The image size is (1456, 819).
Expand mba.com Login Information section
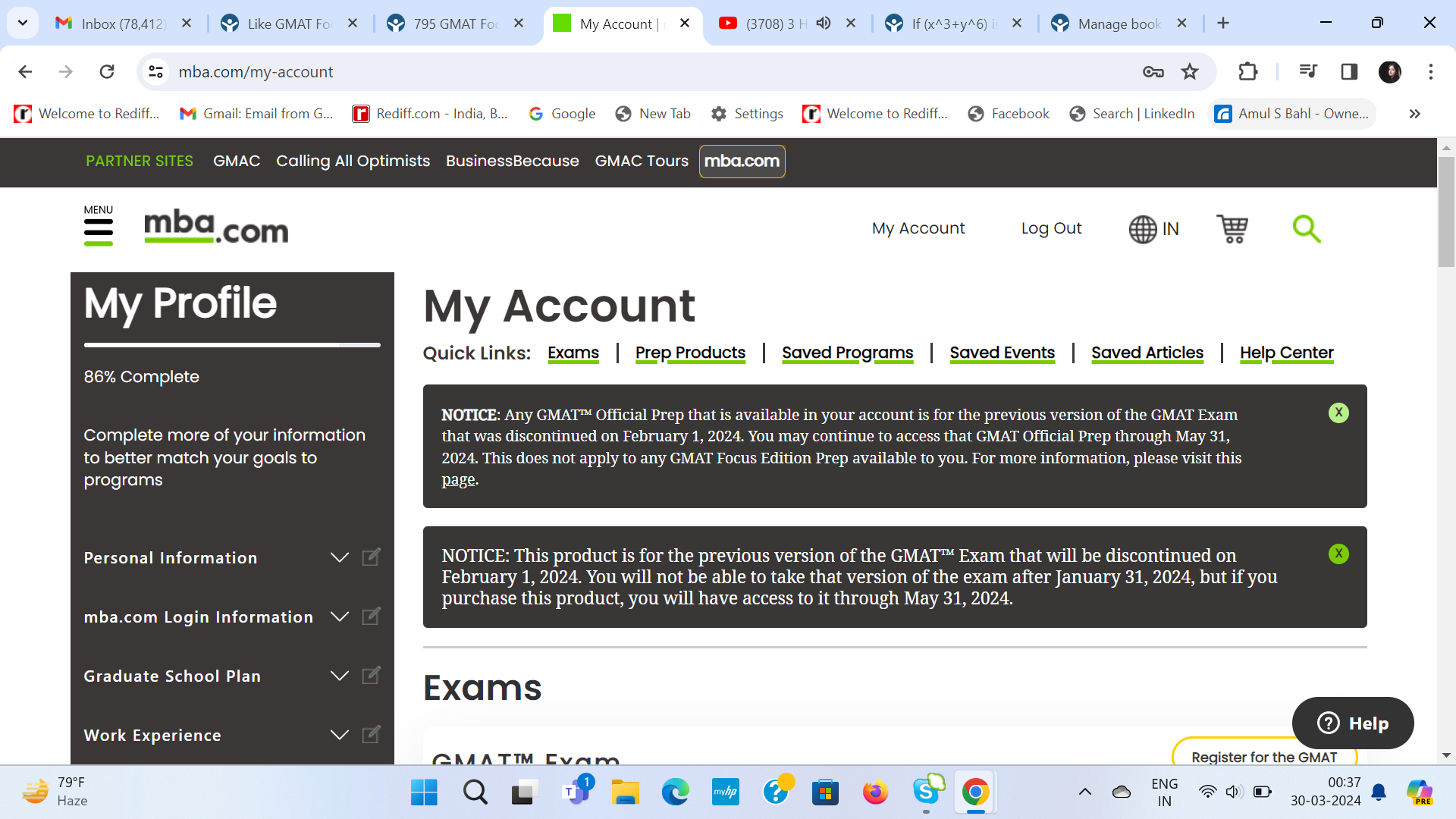(340, 617)
